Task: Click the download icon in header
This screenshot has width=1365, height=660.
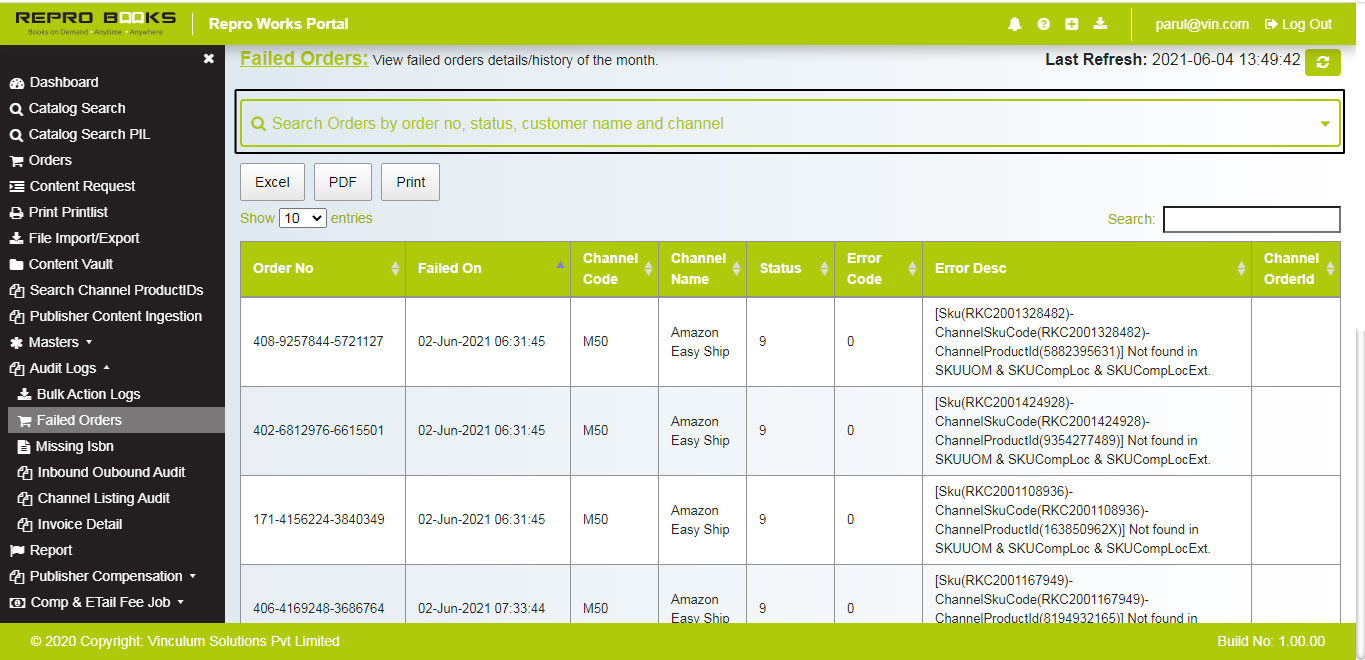Action: click(x=1100, y=24)
